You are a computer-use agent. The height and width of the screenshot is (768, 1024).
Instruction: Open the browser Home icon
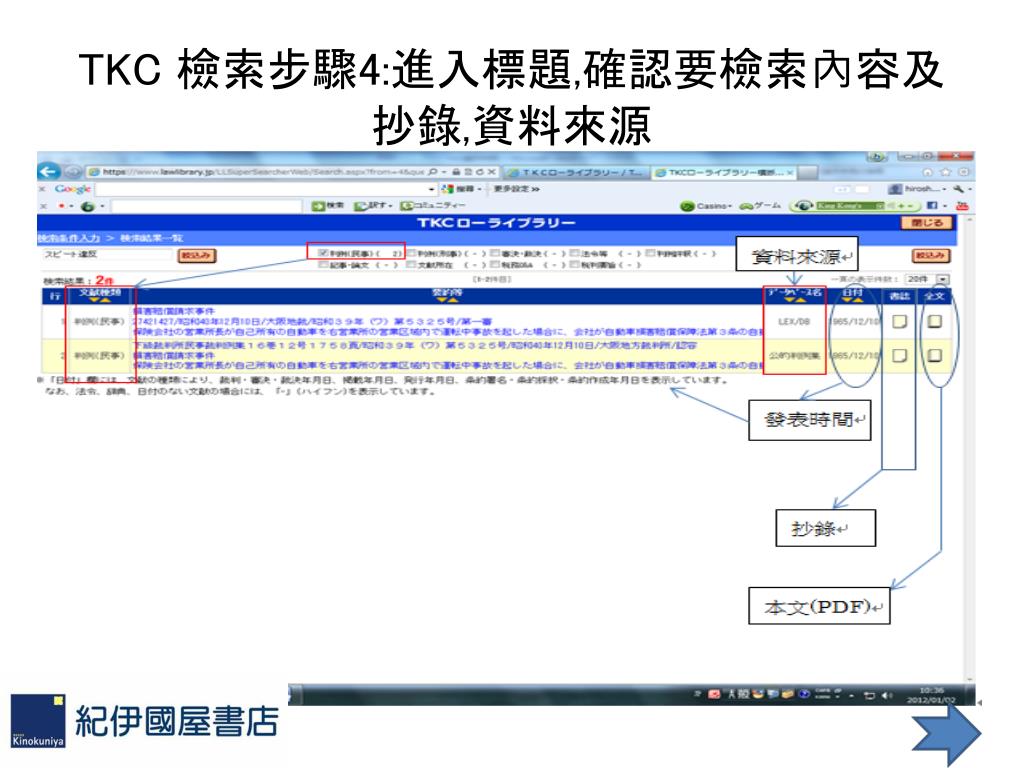927,172
